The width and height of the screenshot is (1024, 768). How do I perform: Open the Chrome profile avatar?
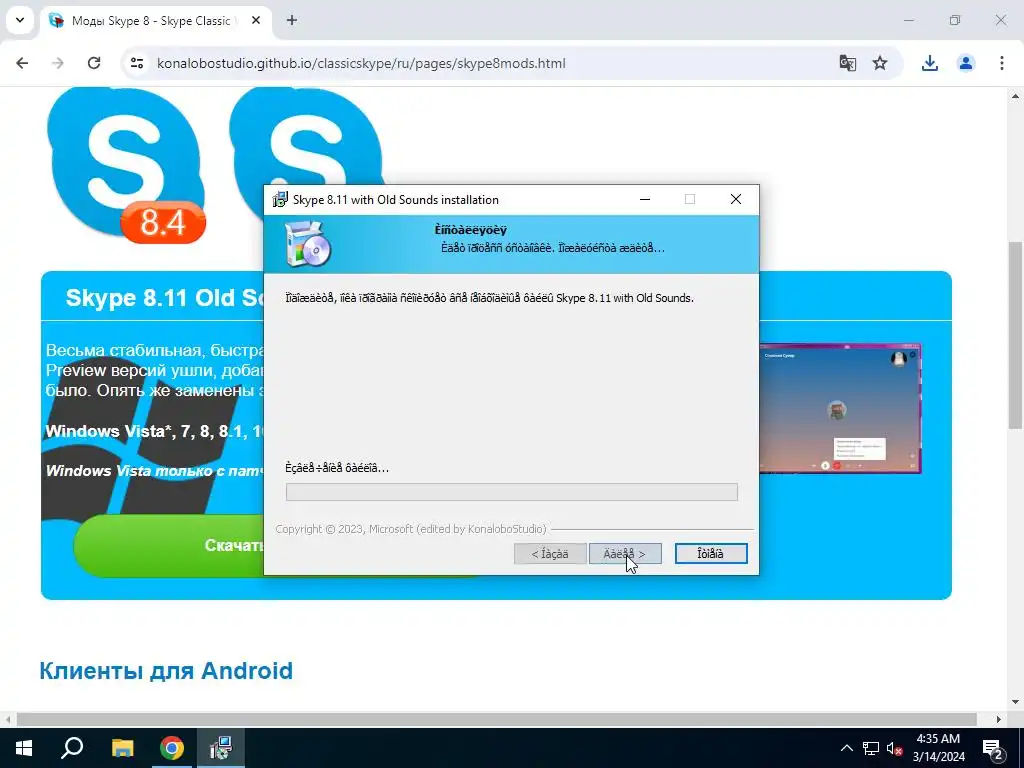pyautogui.click(x=965, y=63)
